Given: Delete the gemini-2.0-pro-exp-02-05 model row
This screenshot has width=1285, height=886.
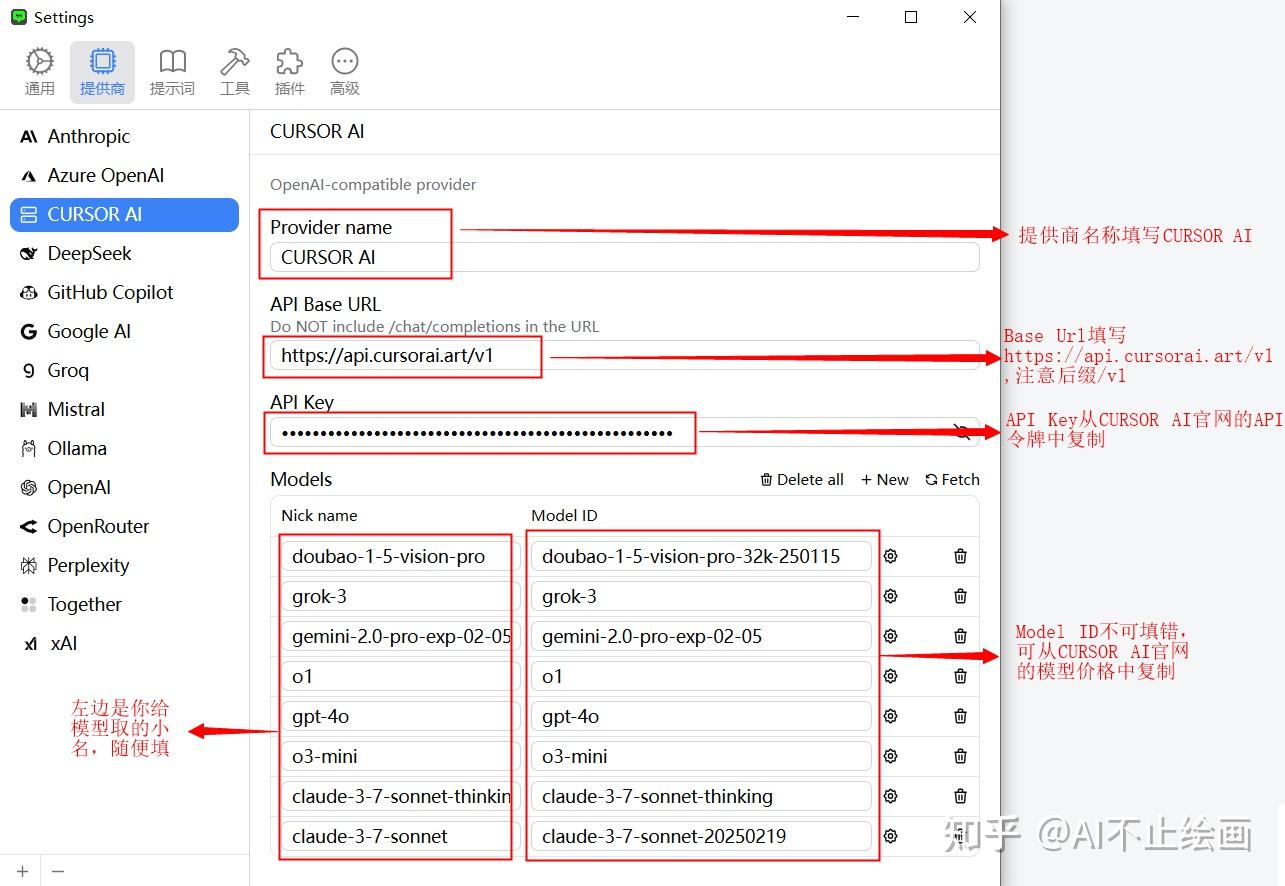Looking at the screenshot, I should point(960,636).
